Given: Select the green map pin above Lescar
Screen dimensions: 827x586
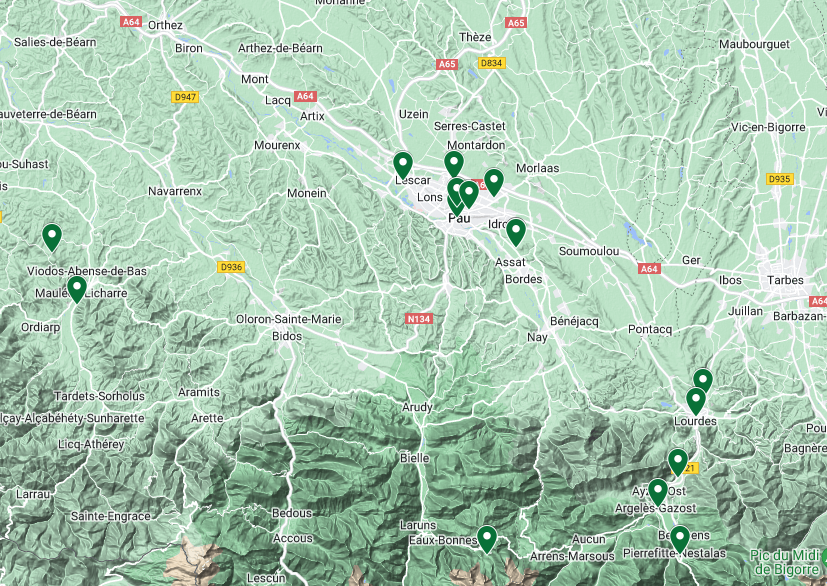Looking at the screenshot, I should click(403, 165).
